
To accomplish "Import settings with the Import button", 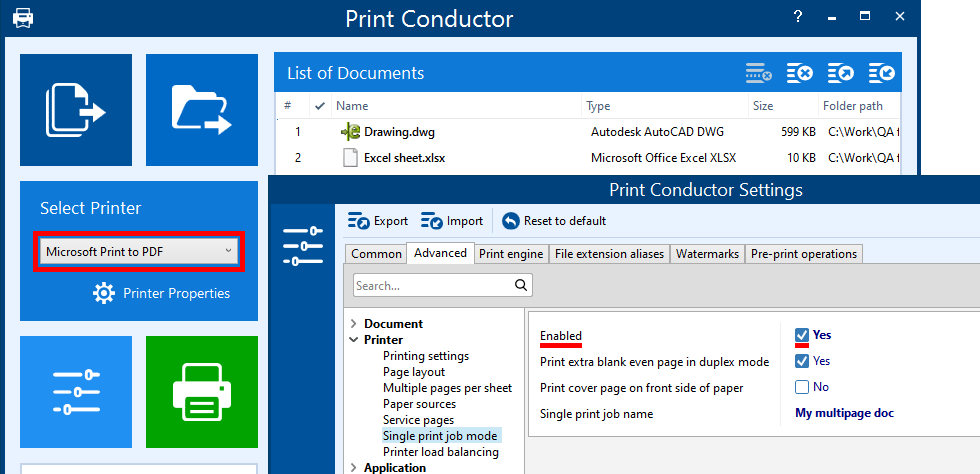I will coord(452,221).
